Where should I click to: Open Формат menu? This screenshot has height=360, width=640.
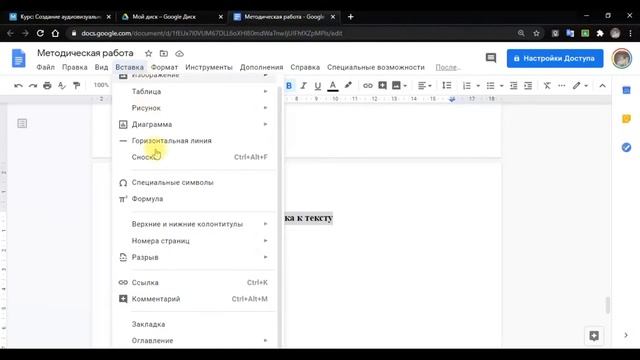click(164, 67)
